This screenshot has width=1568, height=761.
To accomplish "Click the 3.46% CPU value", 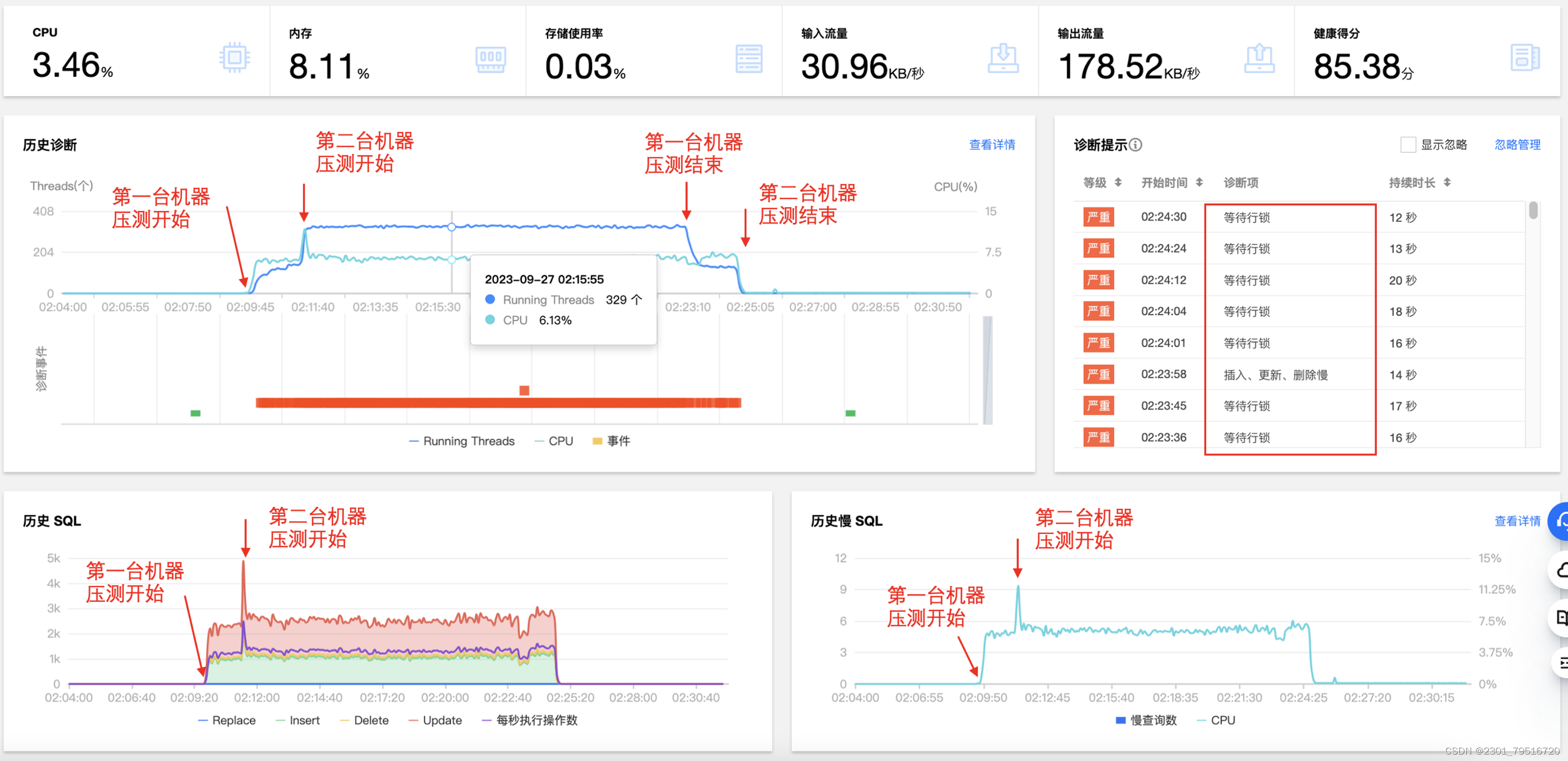I will point(73,65).
